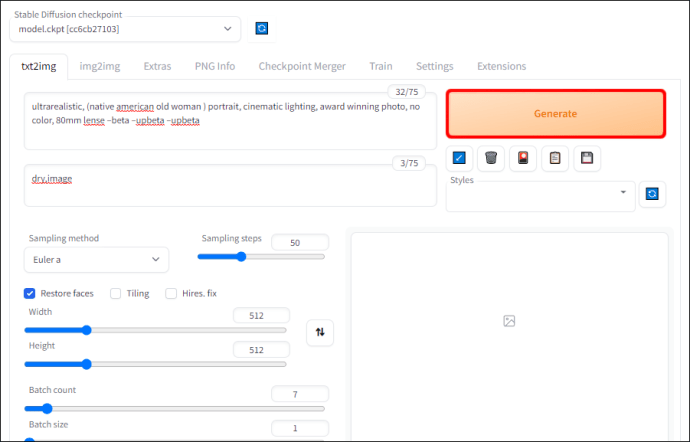Click the image placeholder in output area
The width and height of the screenshot is (690, 442).
click(x=509, y=321)
